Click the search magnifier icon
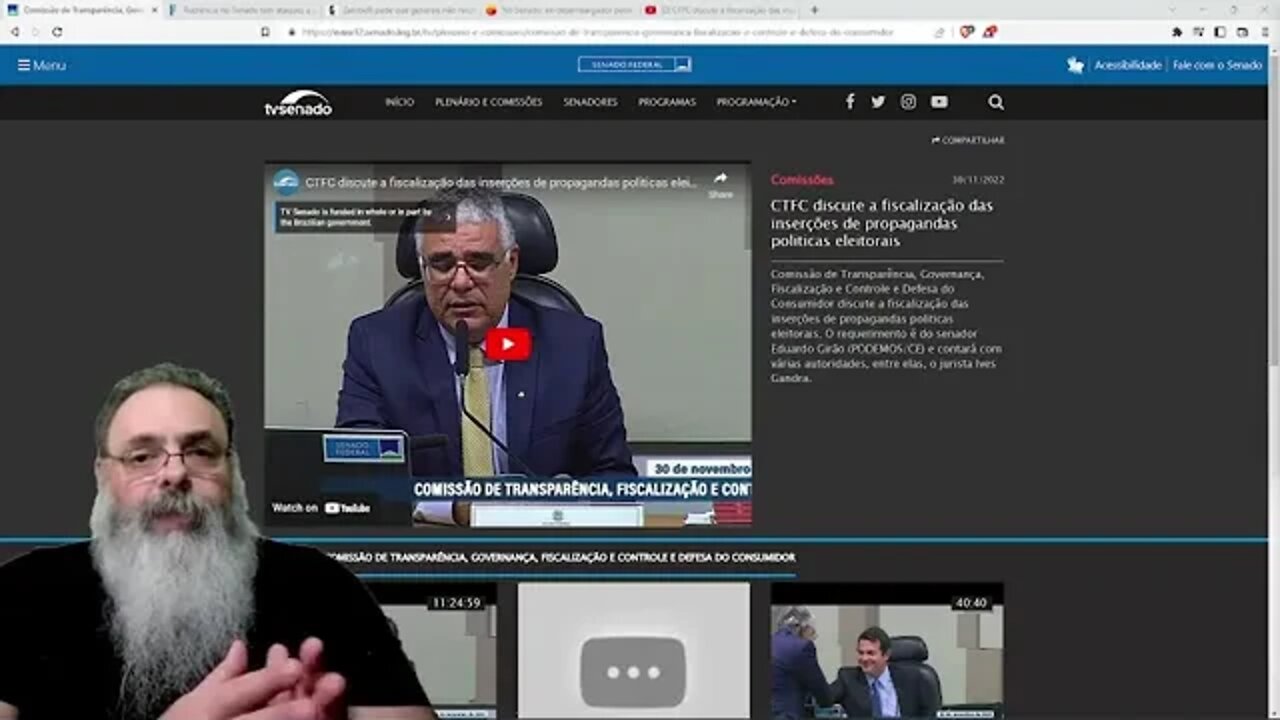Image resolution: width=1280 pixels, height=720 pixels. pos(996,102)
